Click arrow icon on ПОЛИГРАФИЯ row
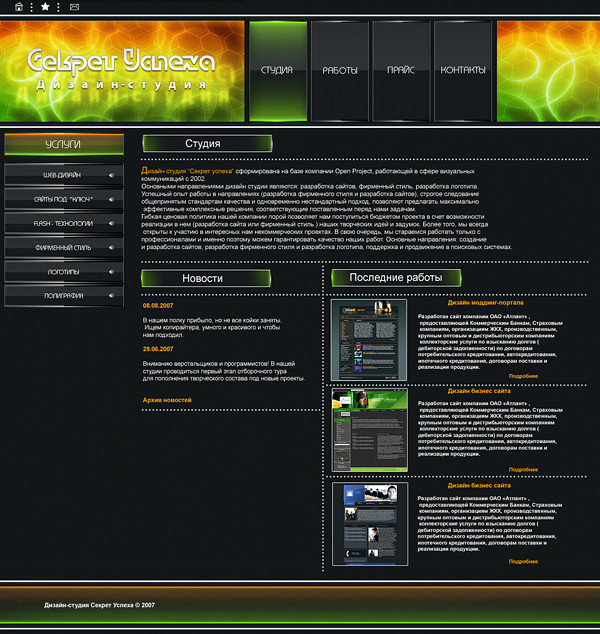Screen dimensions: 600x634 point(111,296)
